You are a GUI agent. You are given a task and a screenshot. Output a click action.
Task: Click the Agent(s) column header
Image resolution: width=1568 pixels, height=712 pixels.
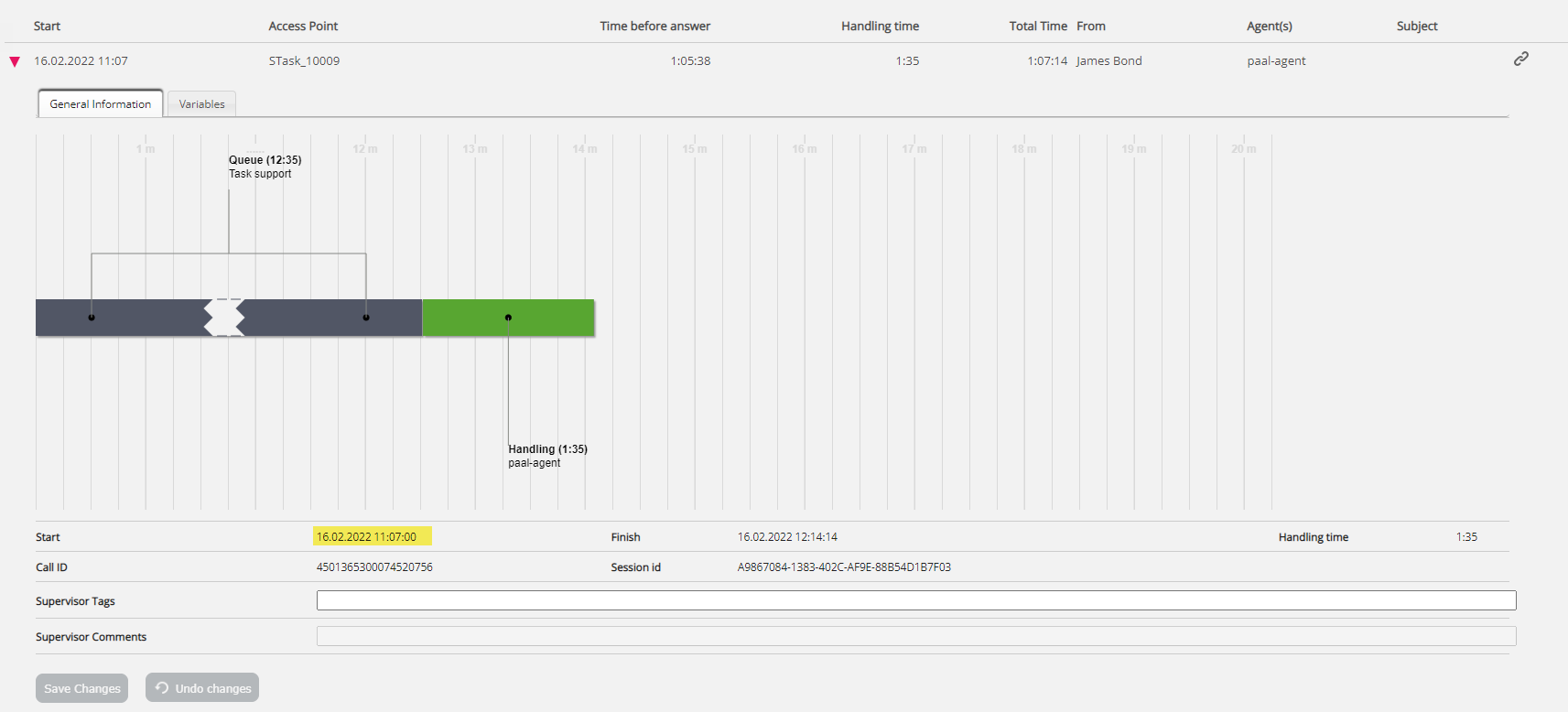[1269, 27]
